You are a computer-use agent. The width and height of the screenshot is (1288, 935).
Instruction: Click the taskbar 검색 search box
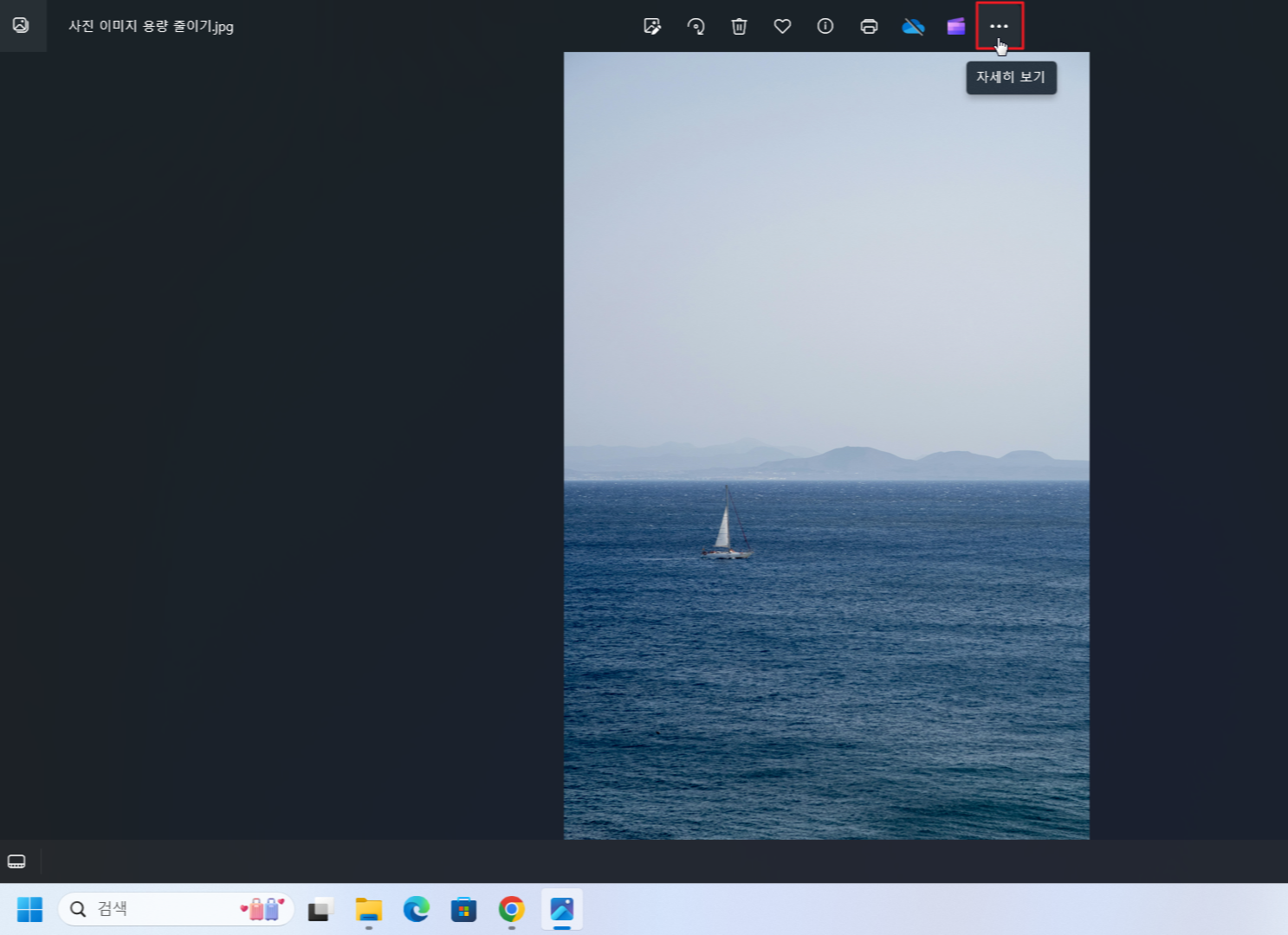176,909
